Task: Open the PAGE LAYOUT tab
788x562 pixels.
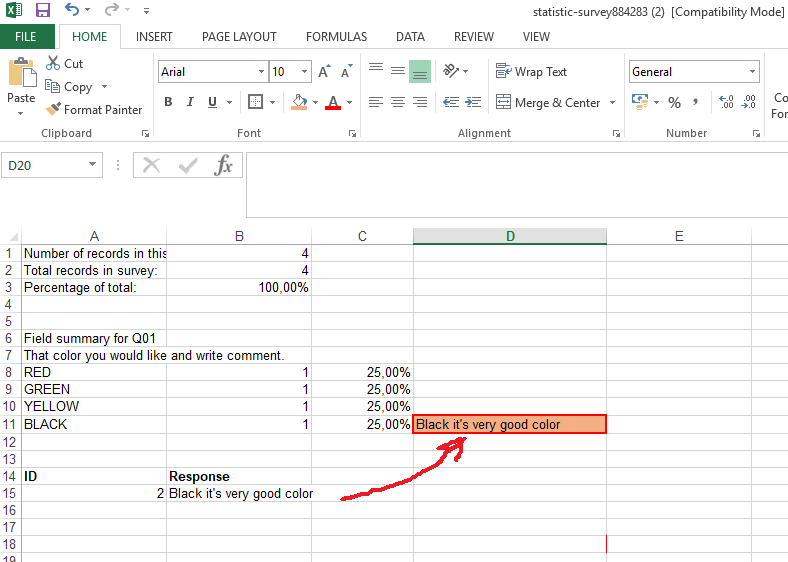Action: coord(239,37)
